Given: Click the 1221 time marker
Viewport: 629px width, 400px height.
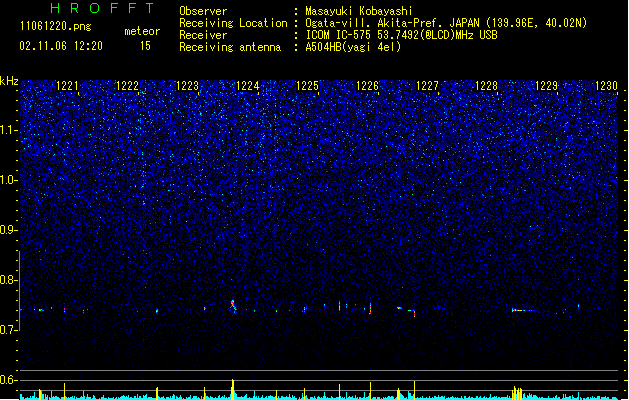Looking at the screenshot, I should (67, 86).
